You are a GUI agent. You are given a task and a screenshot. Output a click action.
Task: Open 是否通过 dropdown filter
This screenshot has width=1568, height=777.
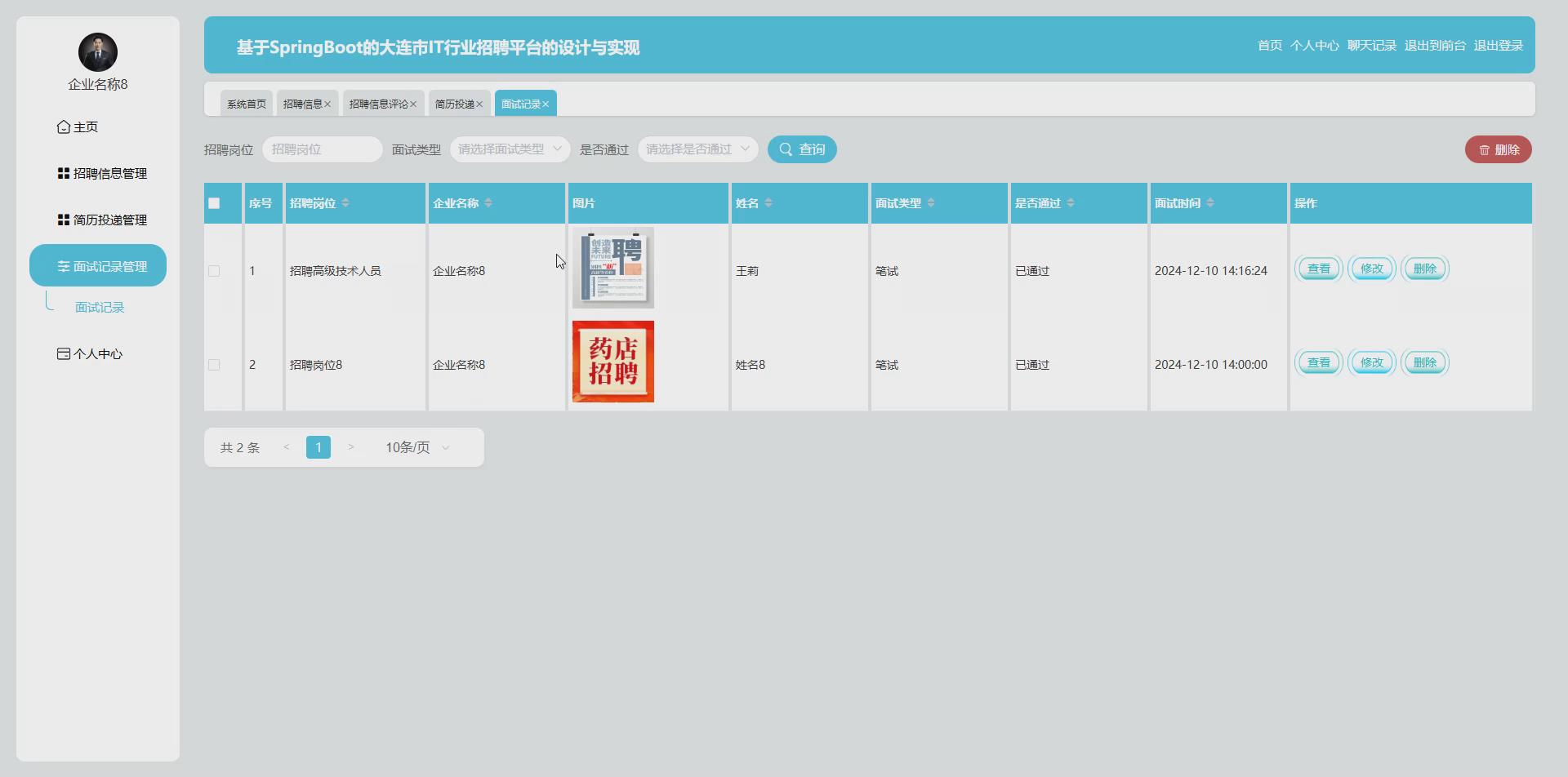pyautogui.click(x=697, y=149)
